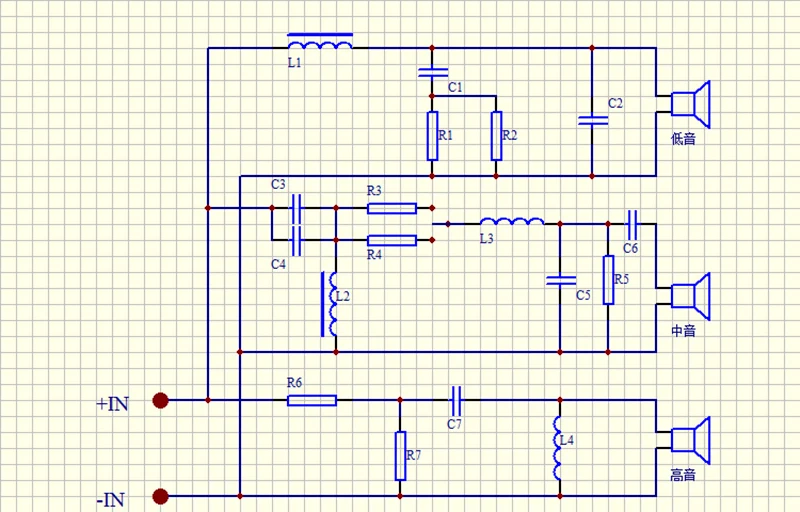Click the "R3" designator text
This screenshot has height=512, width=800.
(x=374, y=191)
